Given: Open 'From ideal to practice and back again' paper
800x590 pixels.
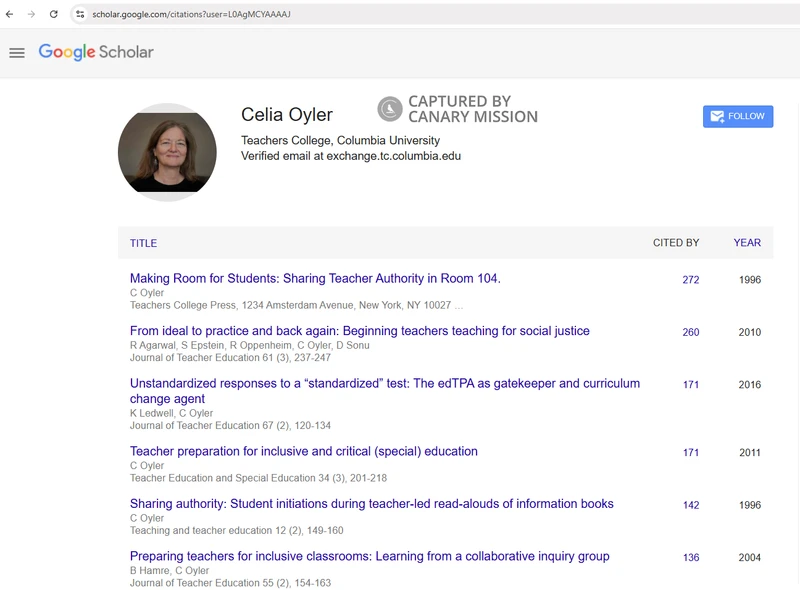Looking at the screenshot, I should (x=360, y=331).
